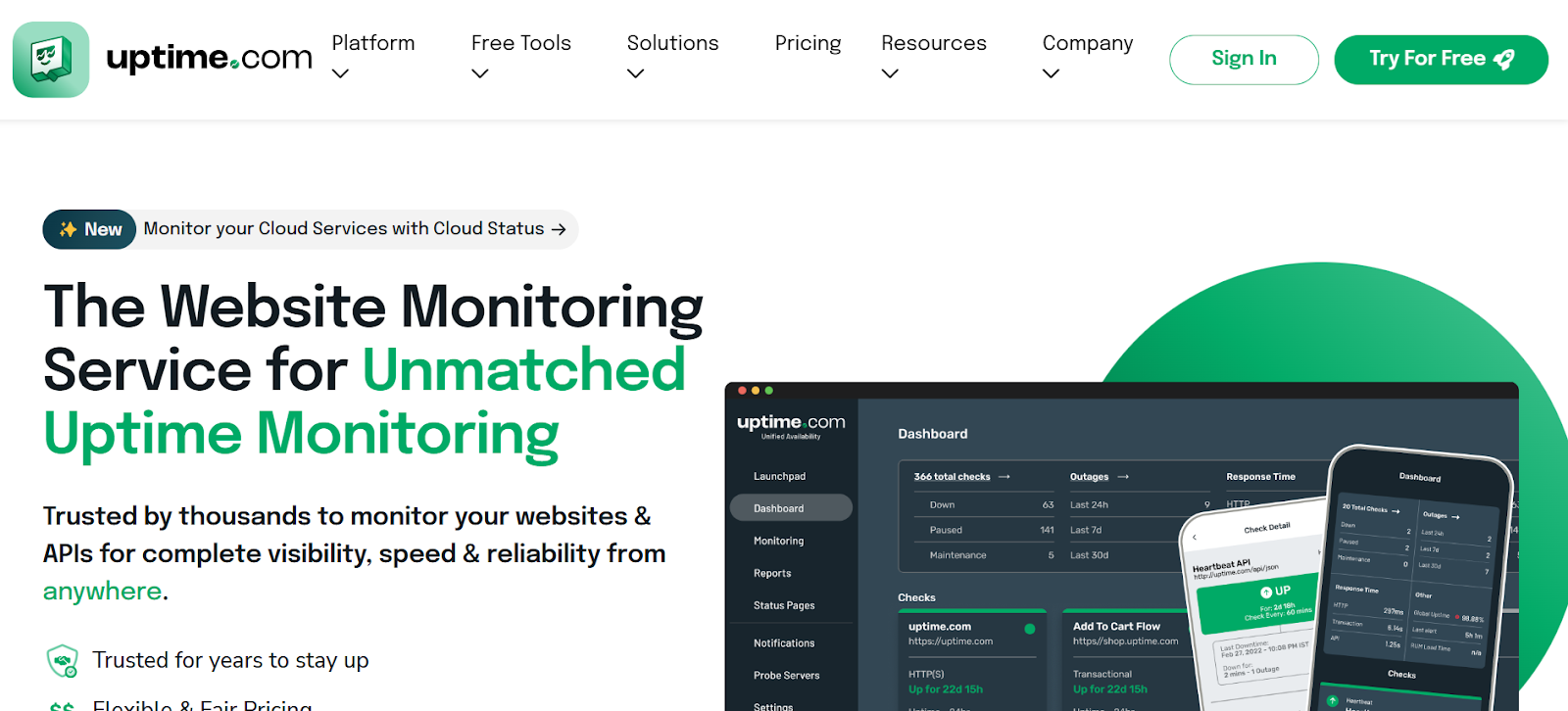Click the arrow next to Outages

click(1123, 477)
